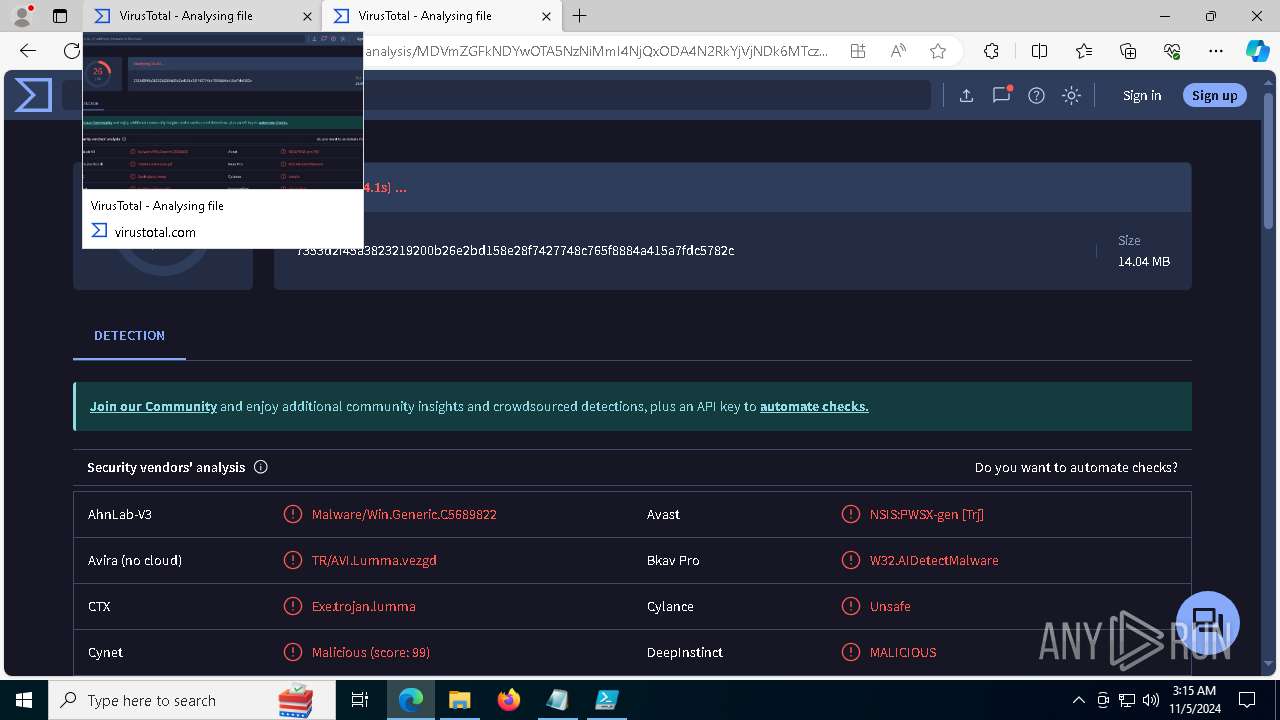Viewport: 1280px width, 720px height.
Task: Click virustotal.com in tab preview popup
Action: coord(155,232)
